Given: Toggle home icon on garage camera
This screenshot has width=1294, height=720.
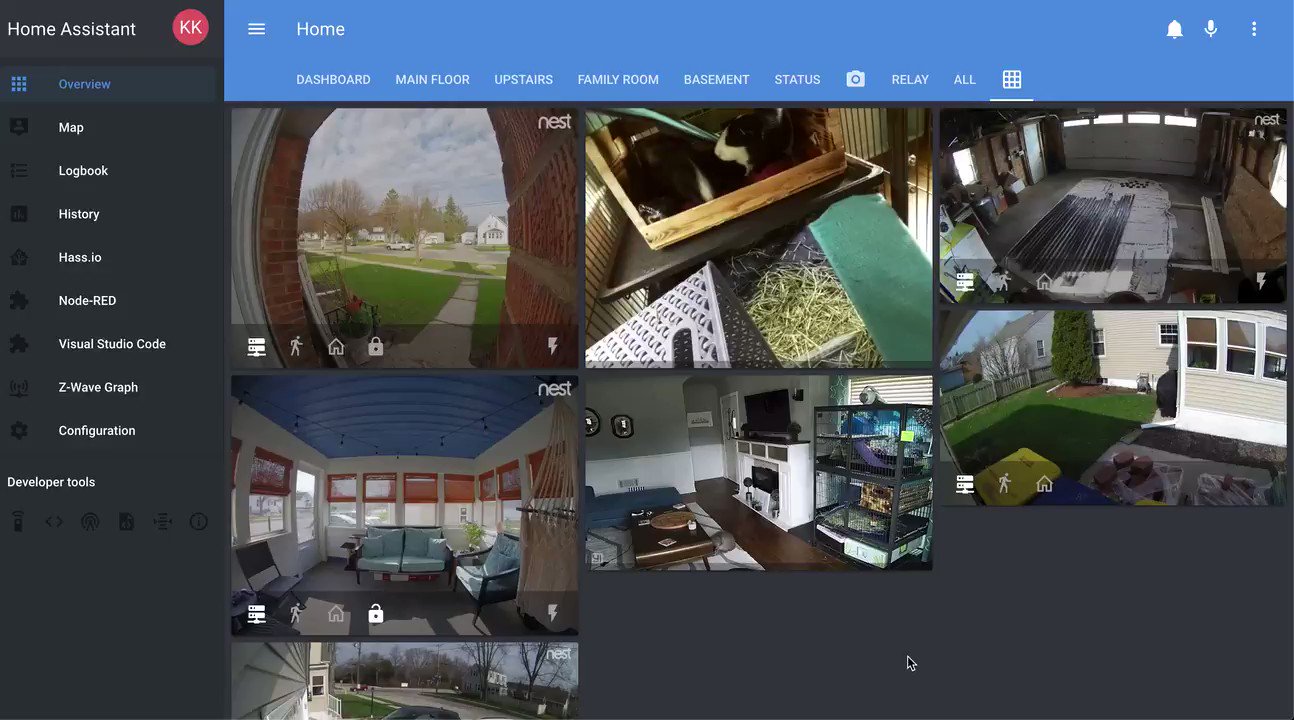Looking at the screenshot, I should (1044, 282).
